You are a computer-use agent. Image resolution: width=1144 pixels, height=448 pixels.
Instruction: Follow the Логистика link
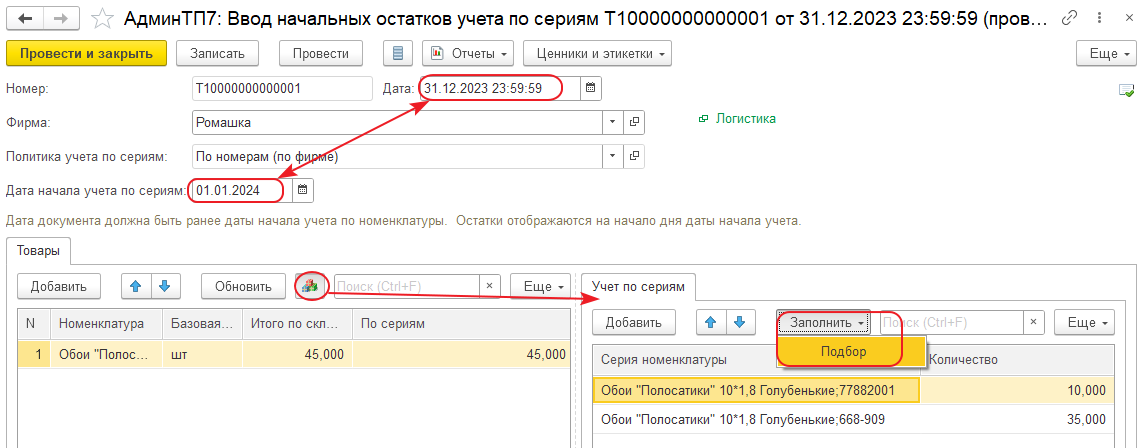(745, 118)
